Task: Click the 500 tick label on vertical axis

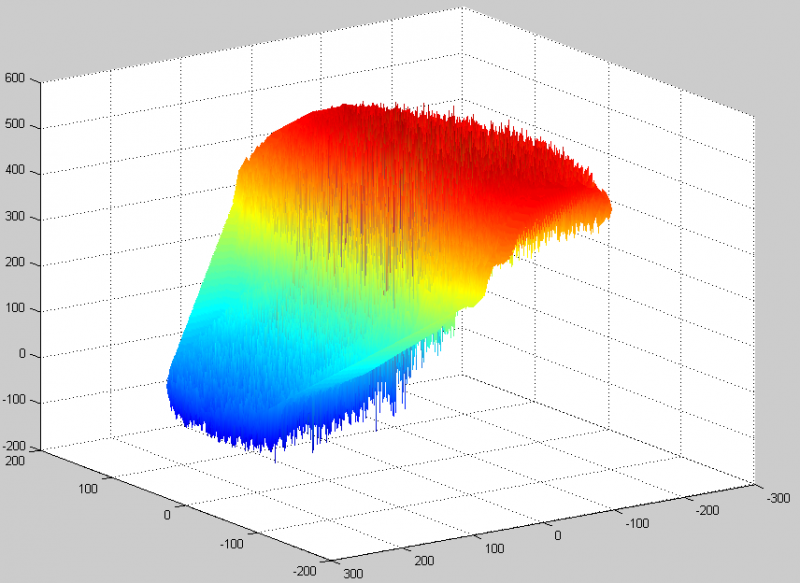Action: click(x=14, y=124)
